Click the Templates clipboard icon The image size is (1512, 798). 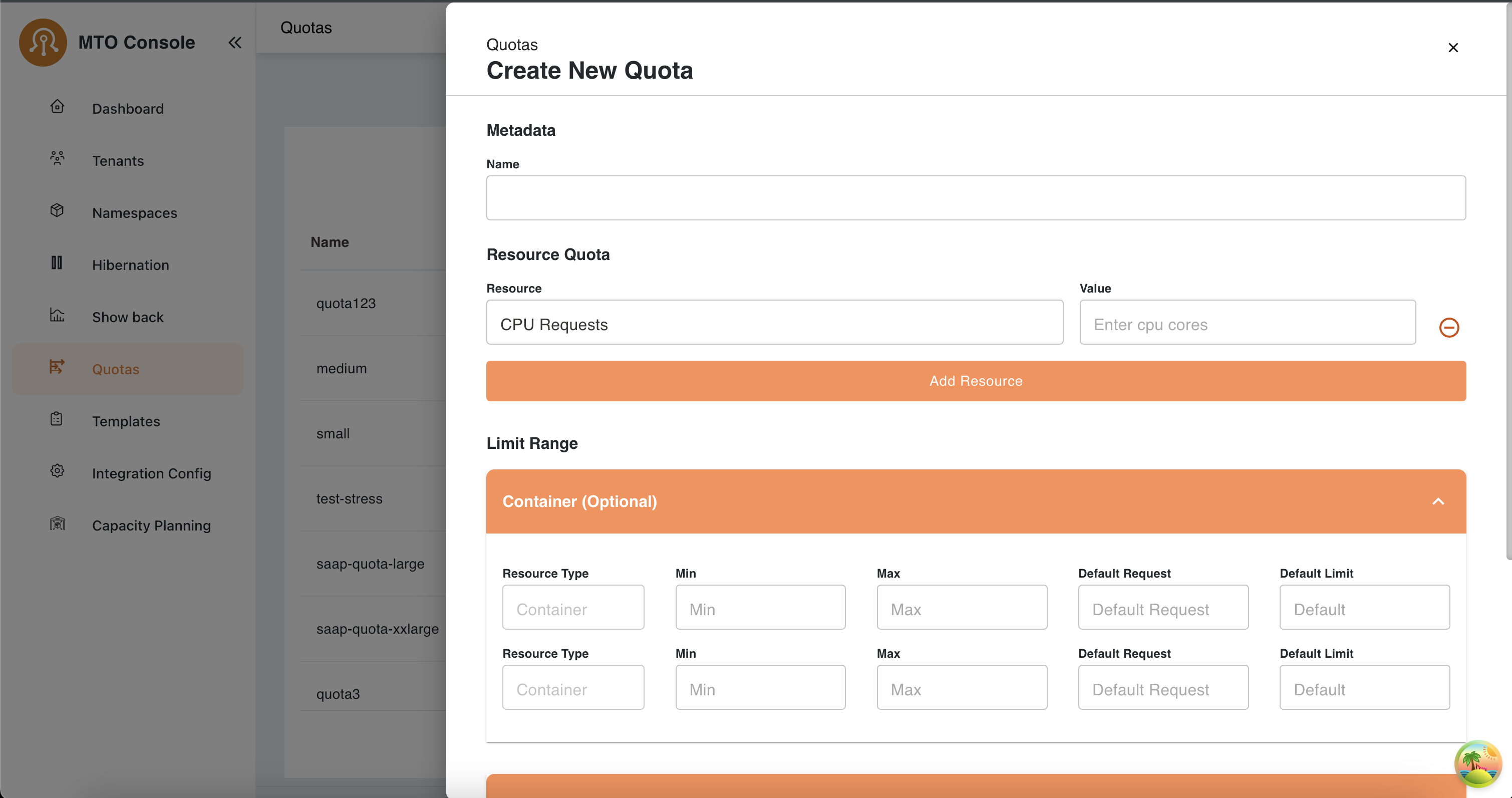coord(57,419)
